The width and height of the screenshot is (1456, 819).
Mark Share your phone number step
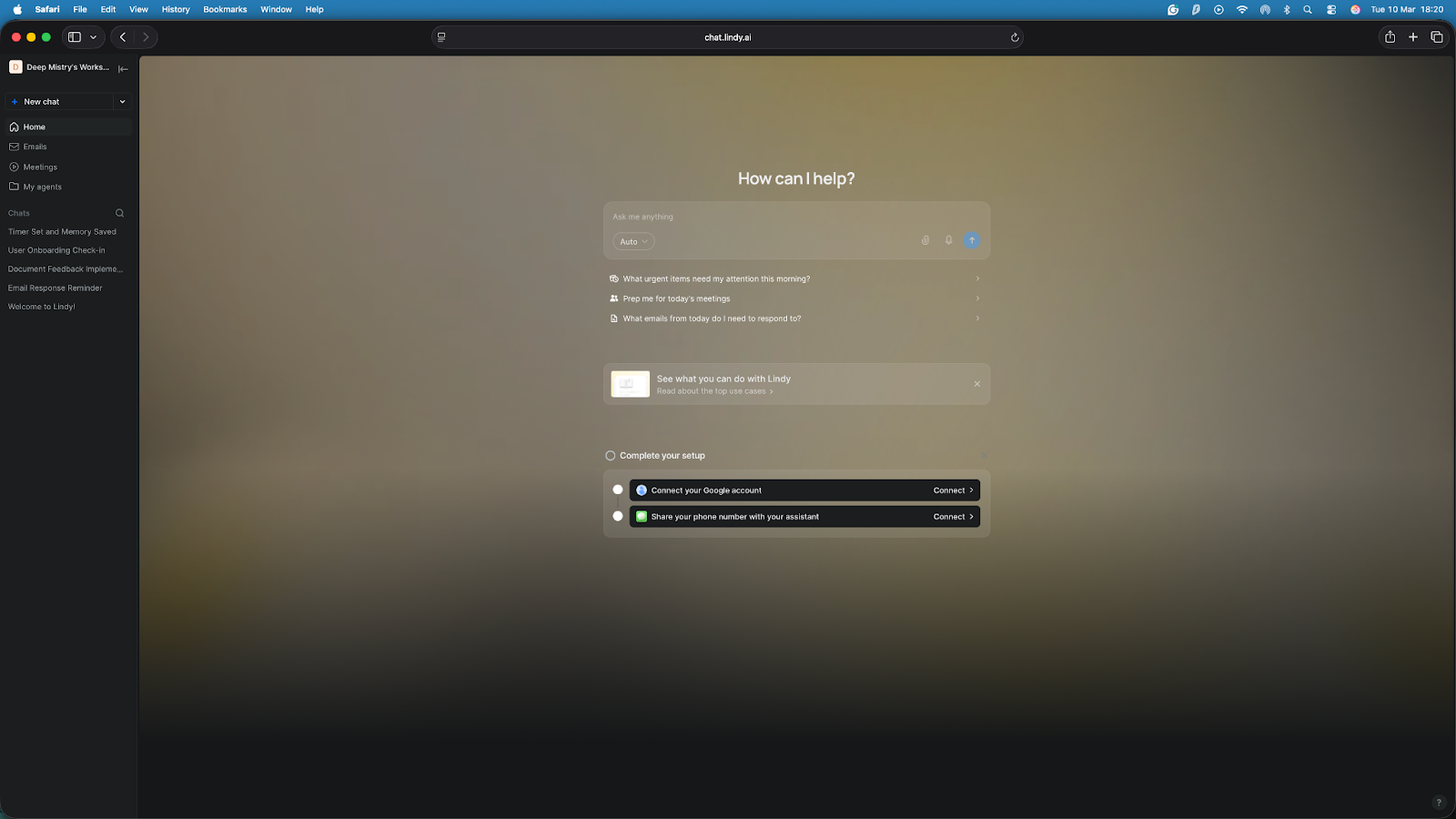(x=618, y=517)
